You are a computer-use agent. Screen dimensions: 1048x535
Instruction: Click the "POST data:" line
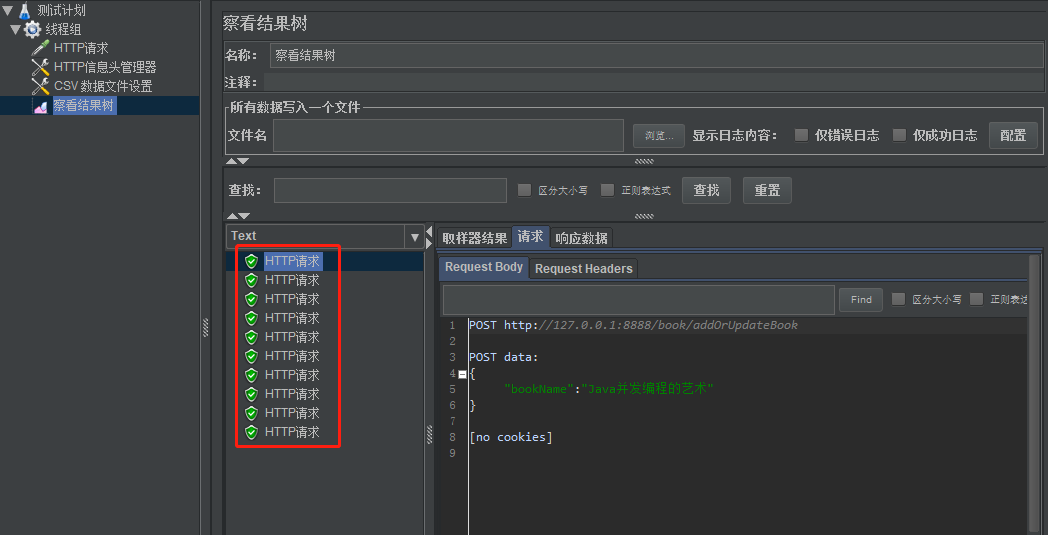click(x=503, y=357)
